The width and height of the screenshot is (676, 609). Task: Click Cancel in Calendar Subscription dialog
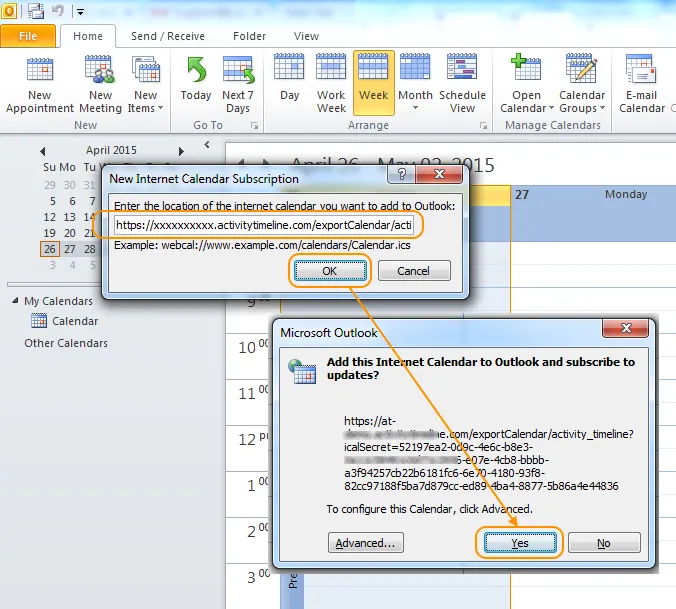point(414,271)
